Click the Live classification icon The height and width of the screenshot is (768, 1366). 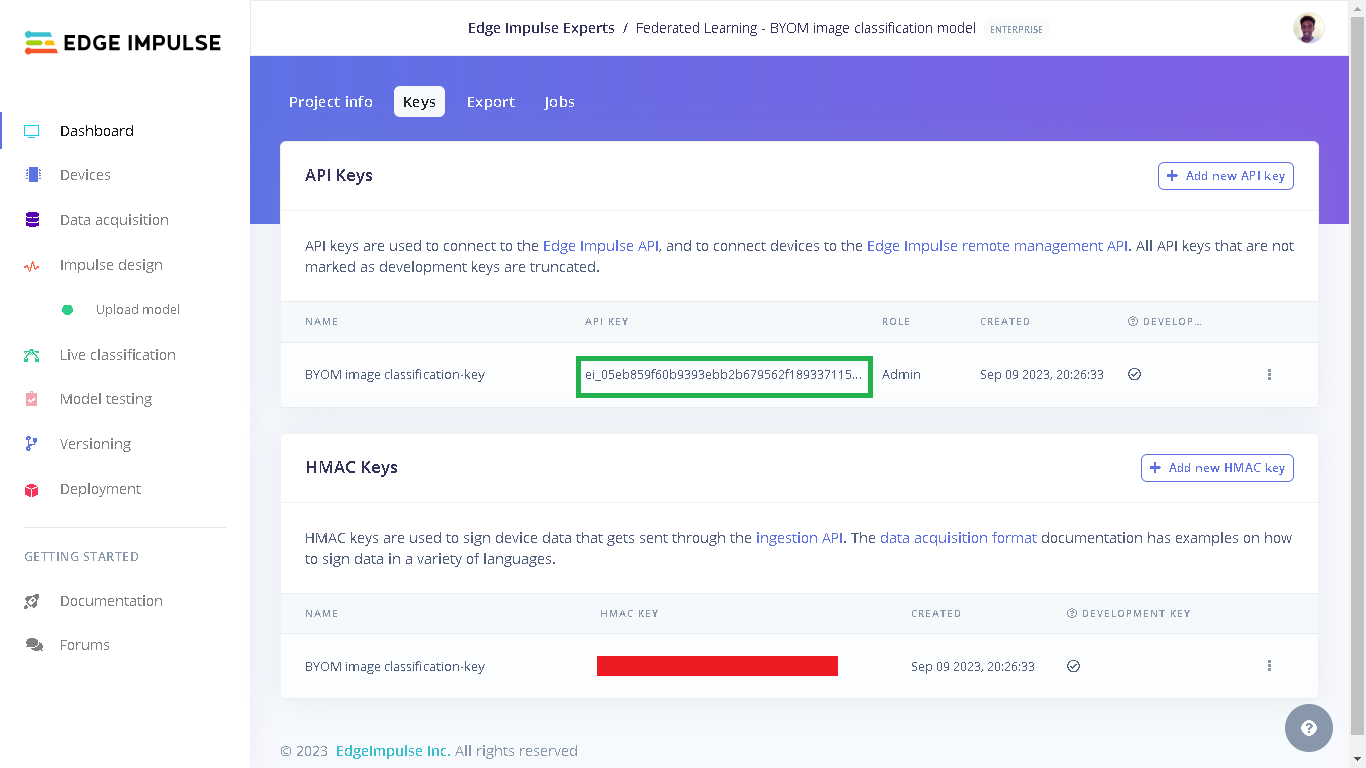(32, 355)
